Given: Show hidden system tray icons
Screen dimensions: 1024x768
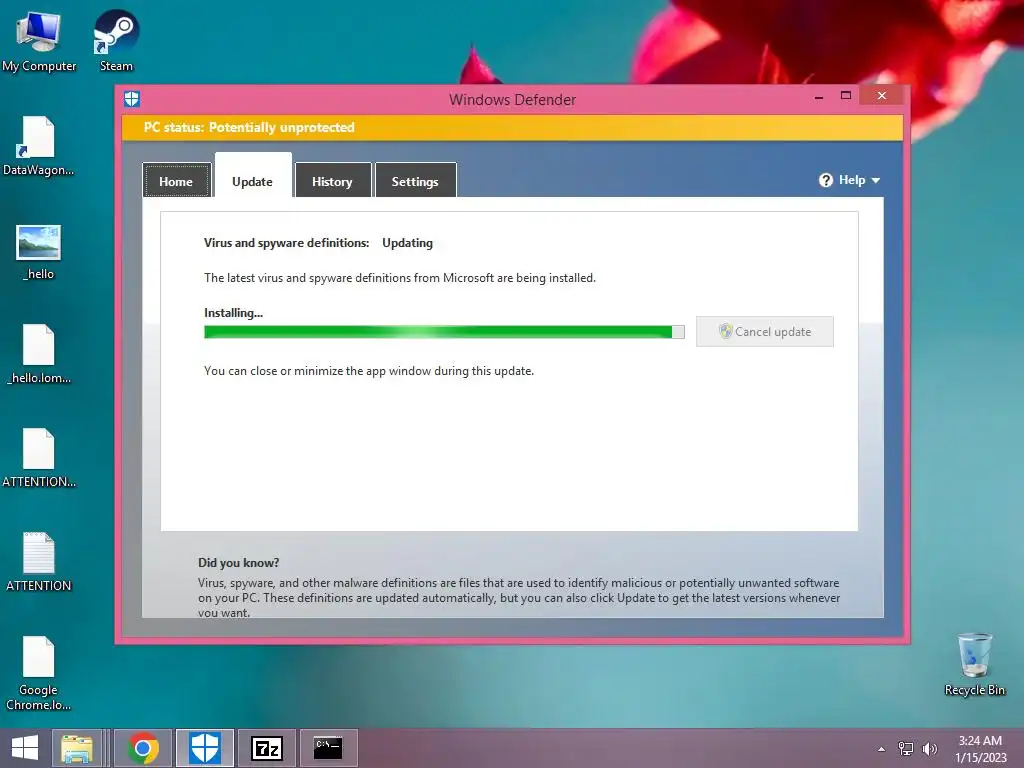Looking at the screenshot, I should coord(882,749).
